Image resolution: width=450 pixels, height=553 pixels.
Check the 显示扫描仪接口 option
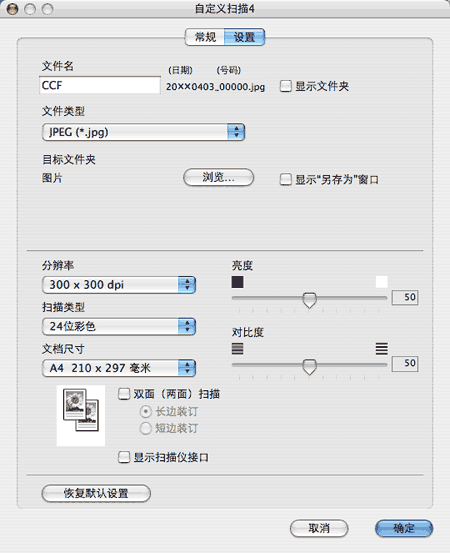pyautogui.click(x=123, y=457)
